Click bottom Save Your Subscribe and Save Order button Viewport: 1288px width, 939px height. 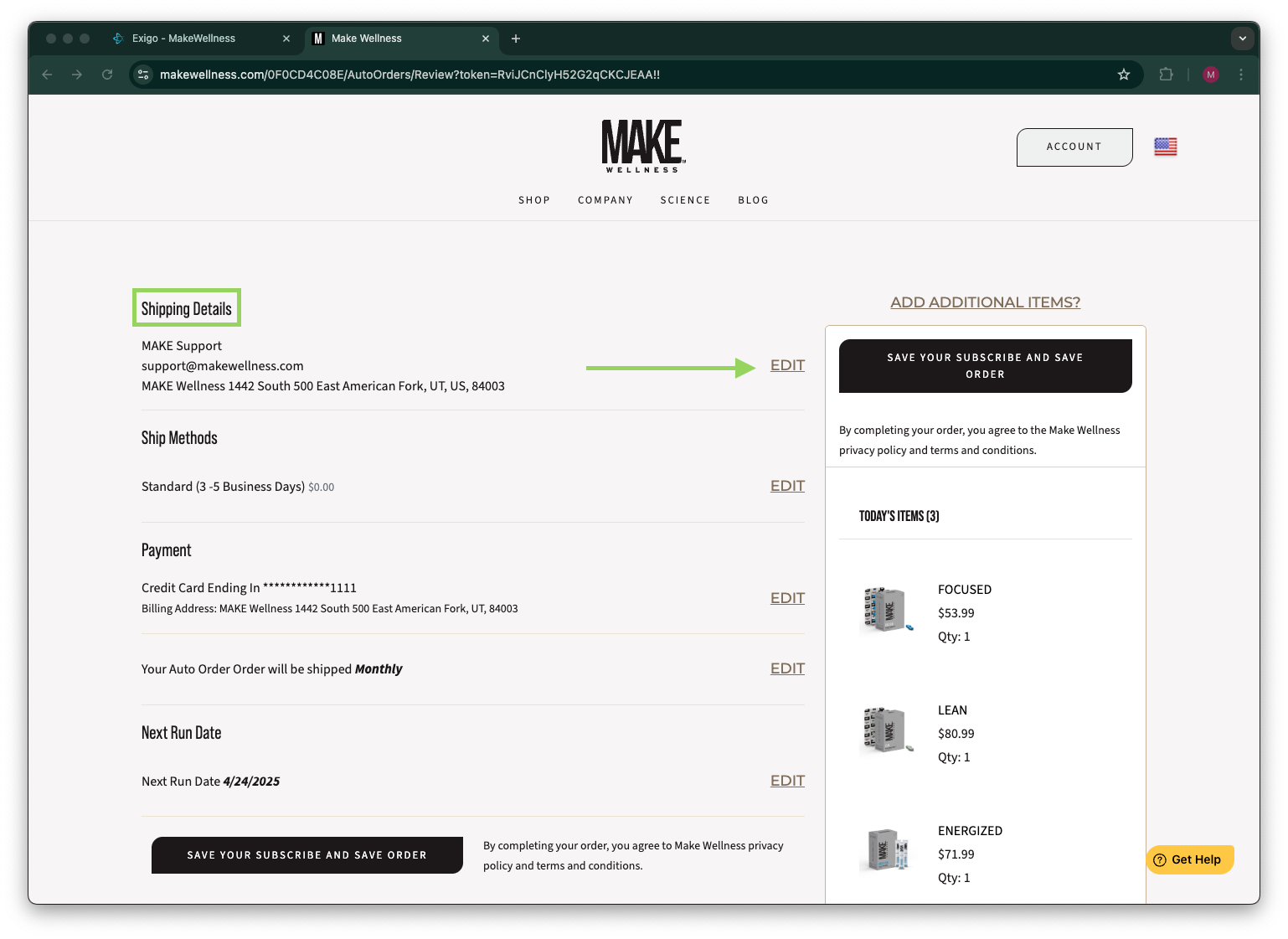(x=307, y=855)
